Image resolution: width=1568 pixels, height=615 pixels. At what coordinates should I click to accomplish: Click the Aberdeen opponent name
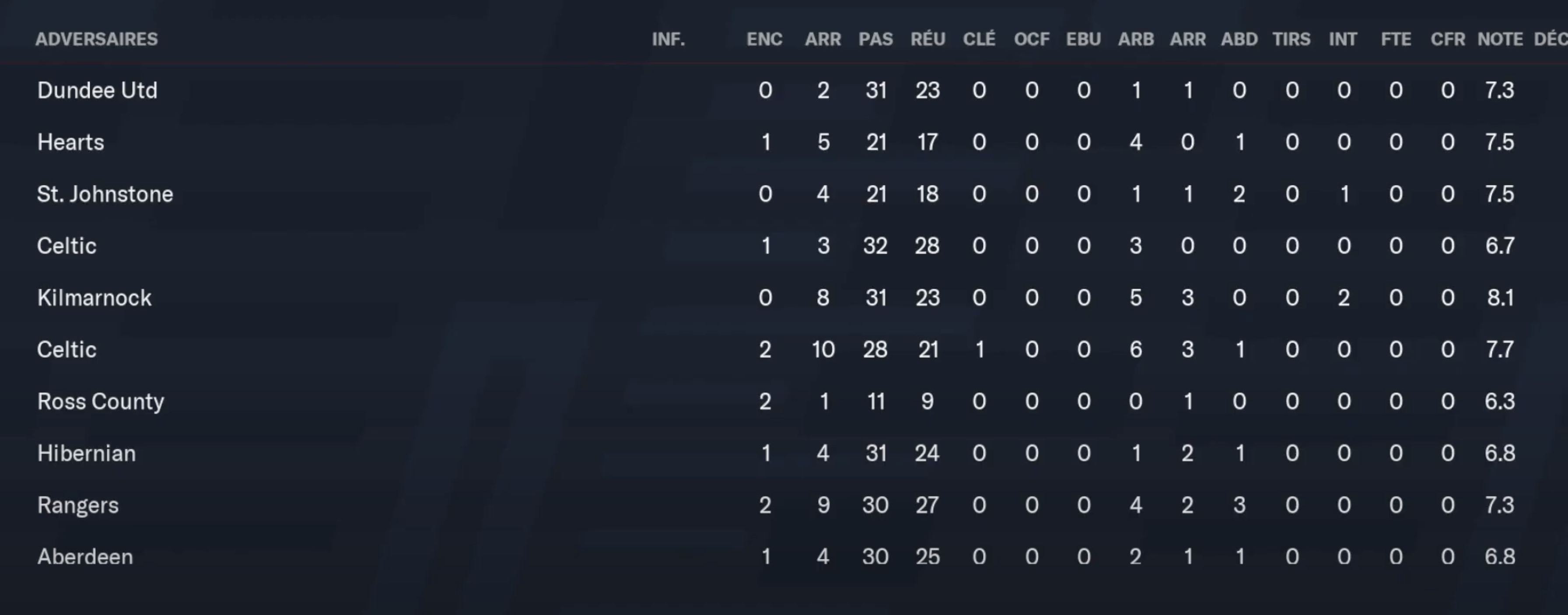tap(84, 556)
